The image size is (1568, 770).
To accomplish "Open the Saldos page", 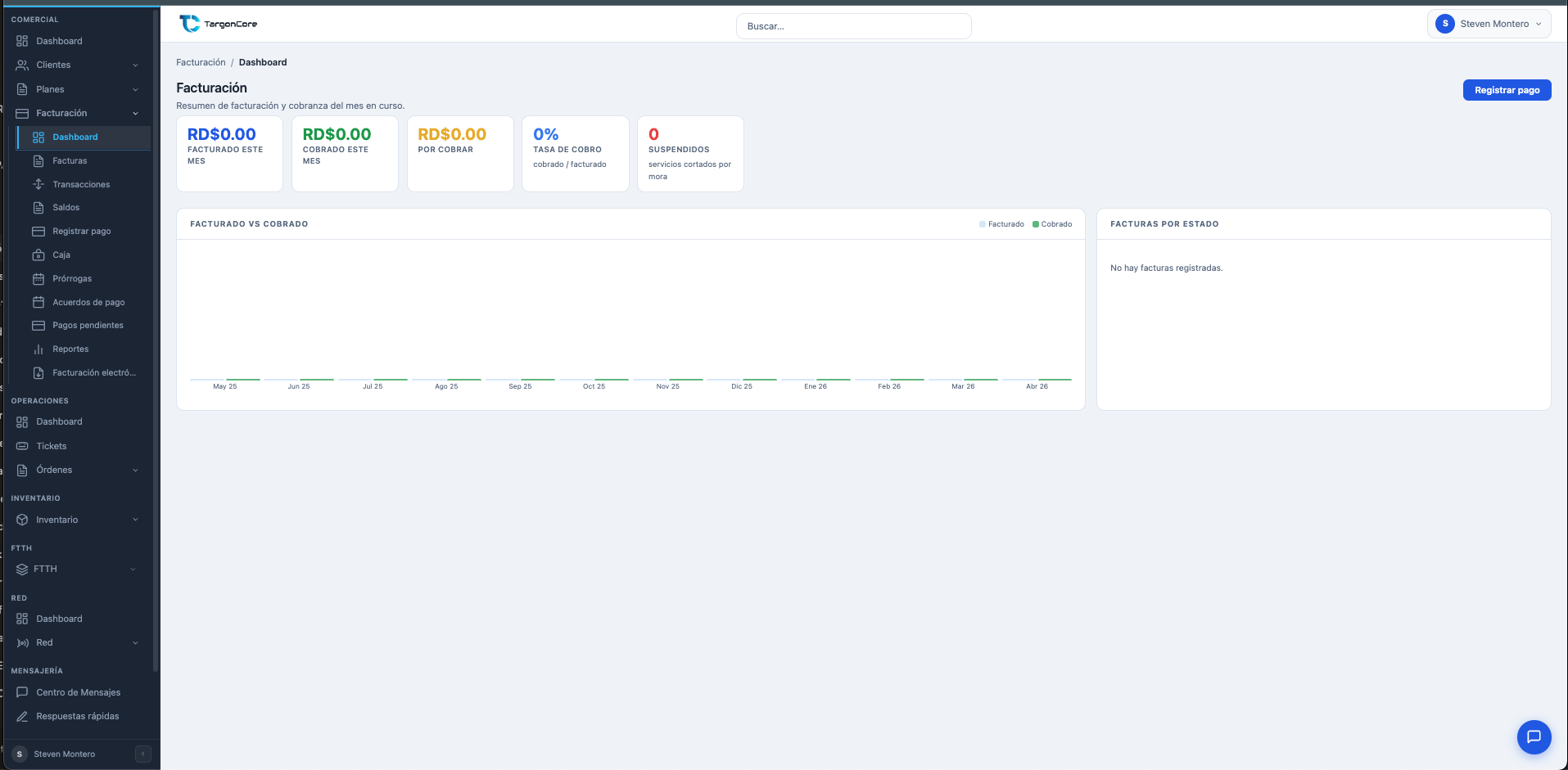I will pos(66,208).
